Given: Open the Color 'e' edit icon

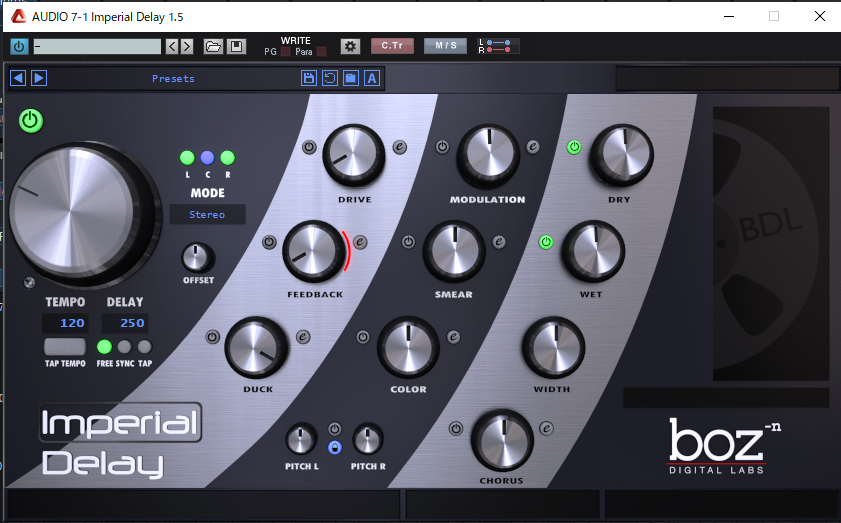Looking at the screenshot, I should [x=453, y=337].
